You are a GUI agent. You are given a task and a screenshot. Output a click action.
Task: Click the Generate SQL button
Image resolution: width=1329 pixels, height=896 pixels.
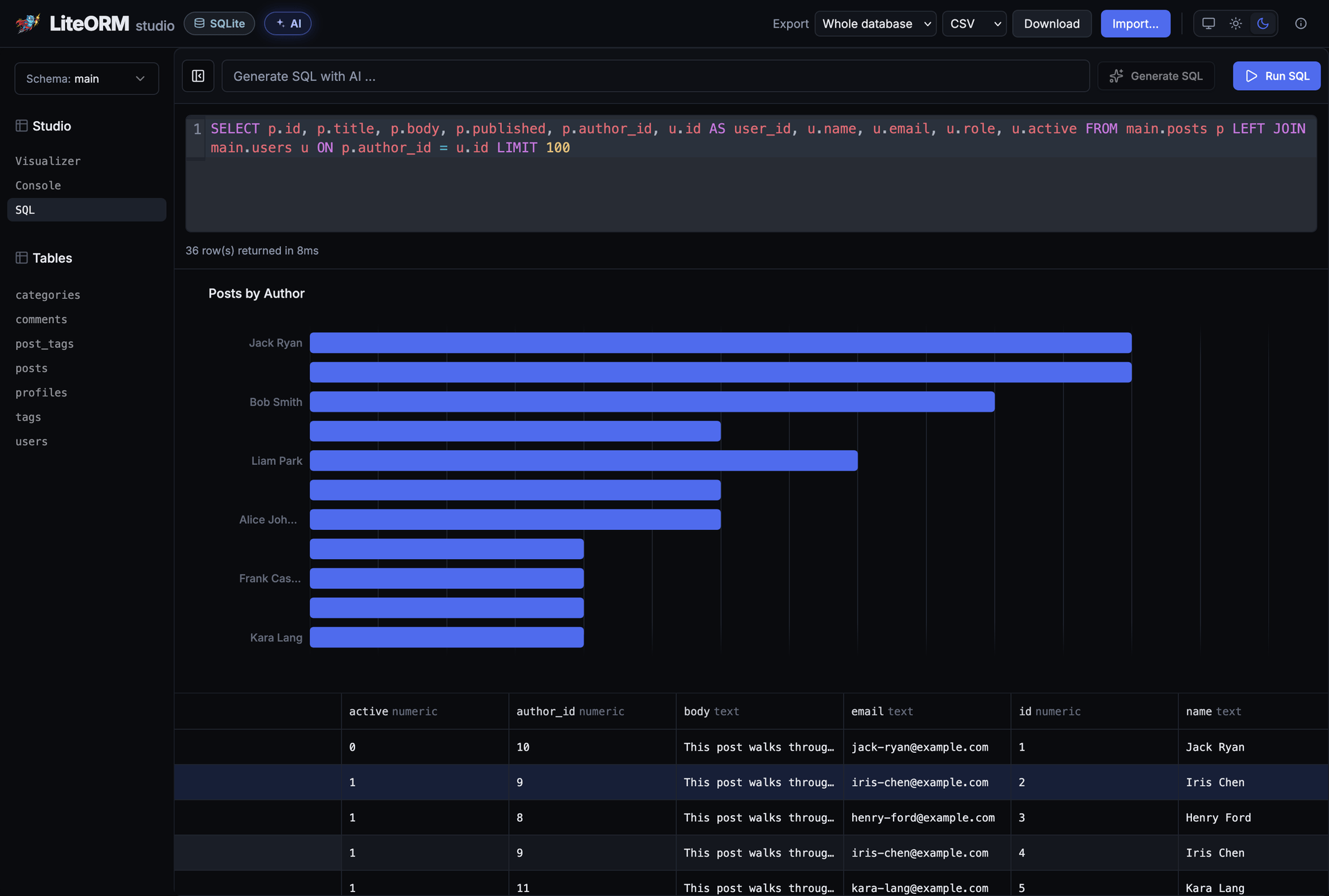1156,76
